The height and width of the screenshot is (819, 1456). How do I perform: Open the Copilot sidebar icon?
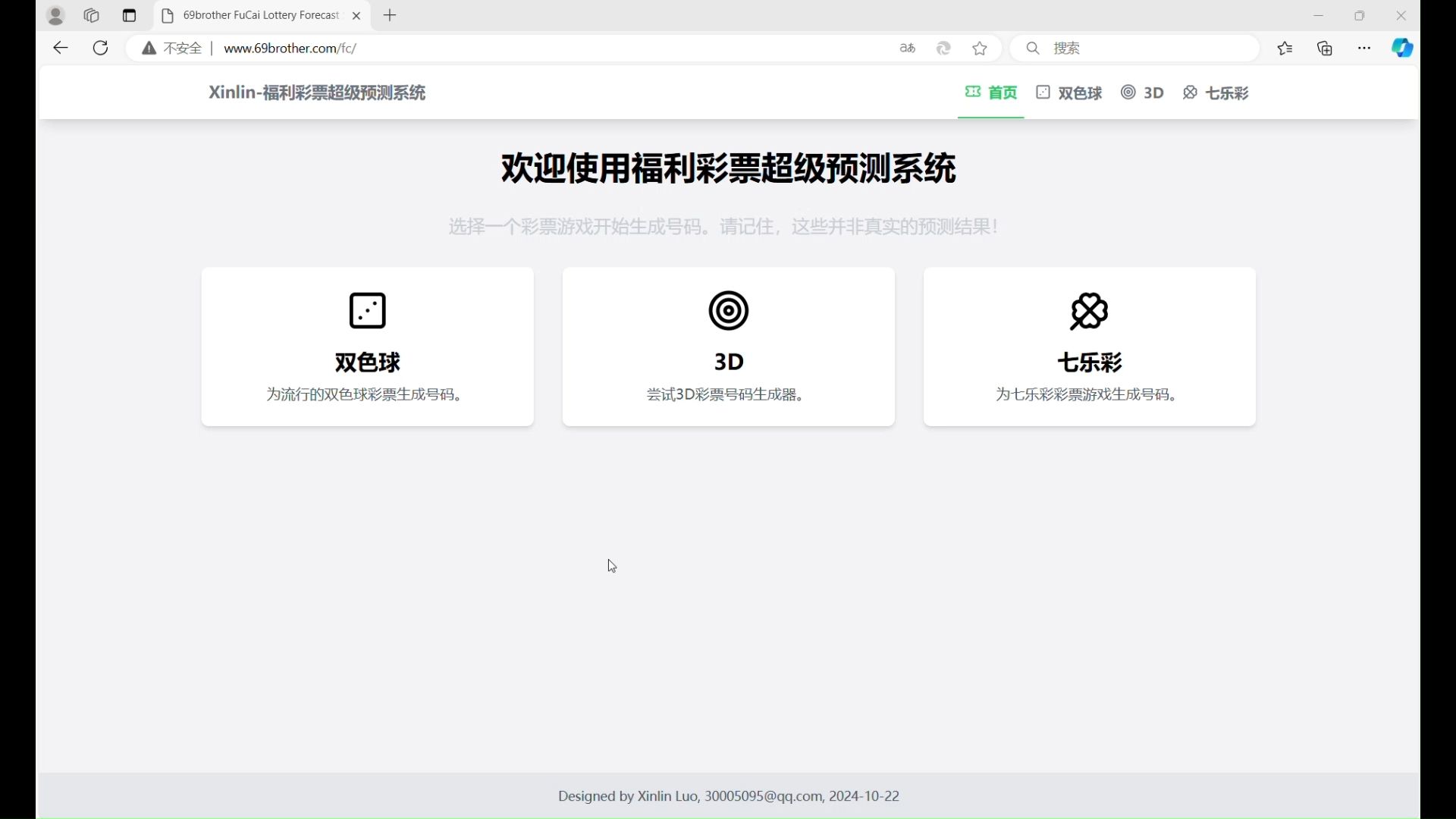(1402, 48)
